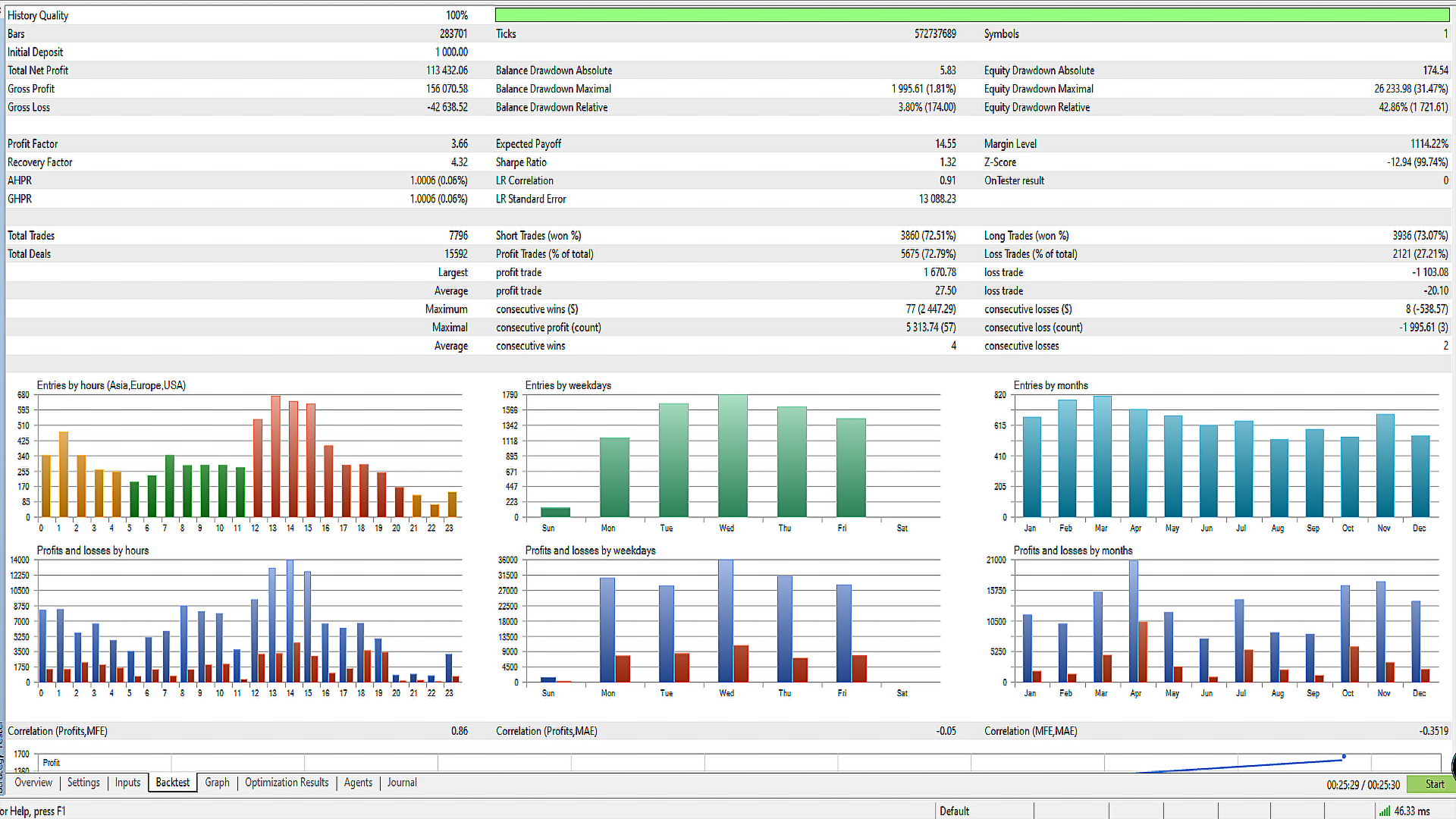Click the green History Quality progress bar
This screenshot has height=819, width=1456.
(x=971, y=15)
